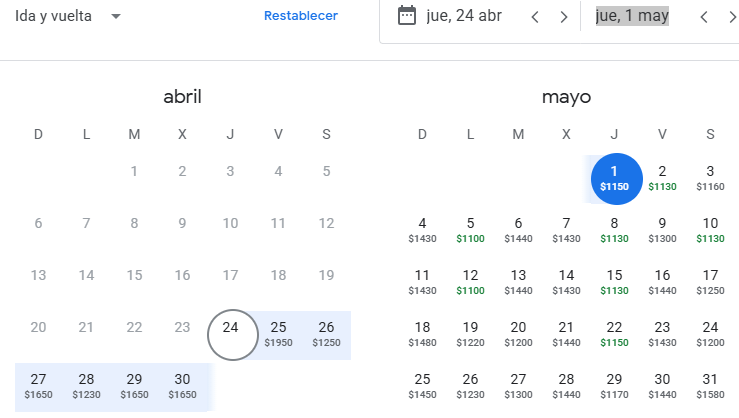This screenshot has width=739, height=418.
Task: Select May 22 with $1150 fare
Action: click(614, 333)
